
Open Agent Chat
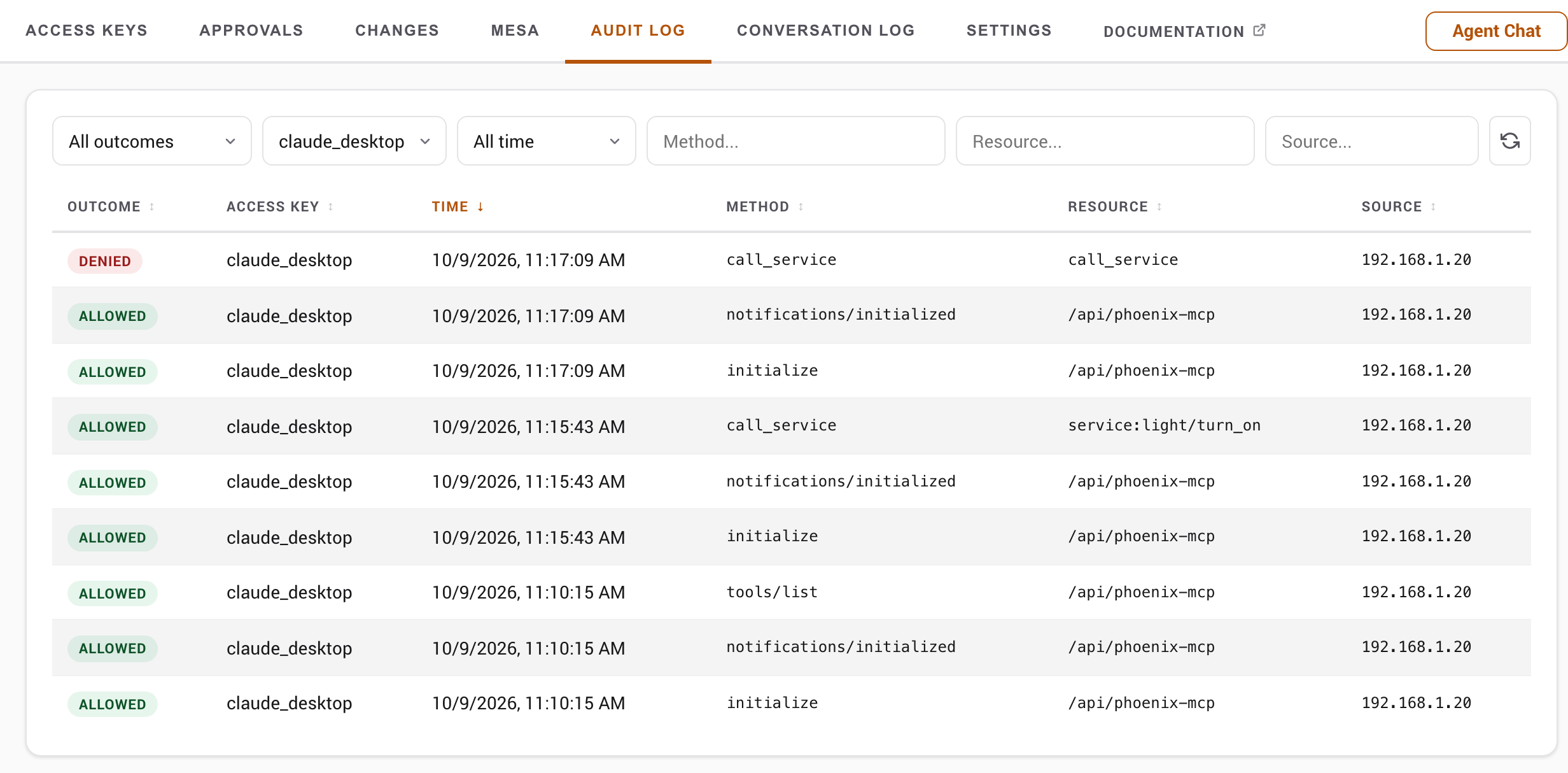[1495, 31]
